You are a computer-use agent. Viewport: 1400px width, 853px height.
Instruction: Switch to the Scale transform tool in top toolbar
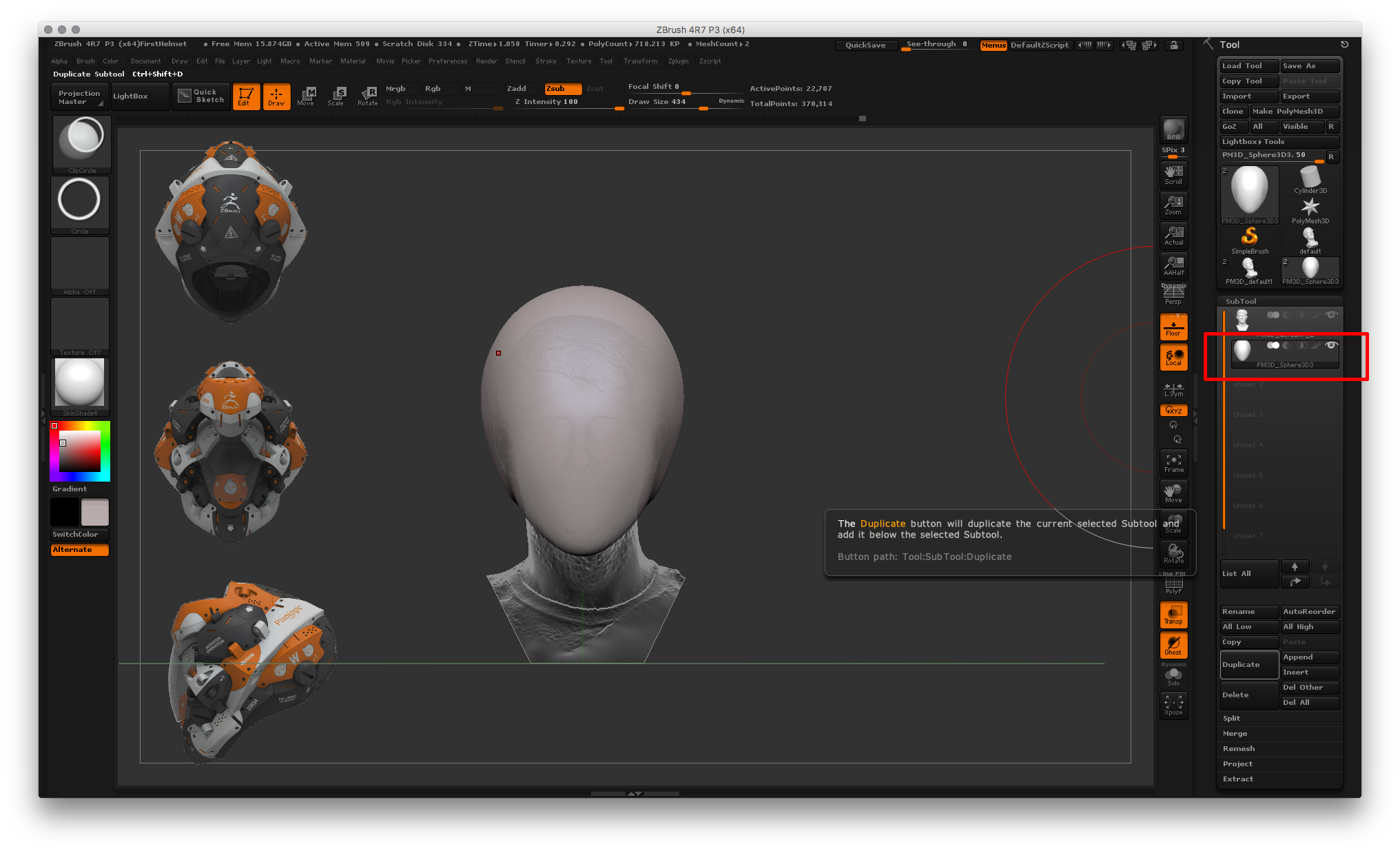[336, 96]
